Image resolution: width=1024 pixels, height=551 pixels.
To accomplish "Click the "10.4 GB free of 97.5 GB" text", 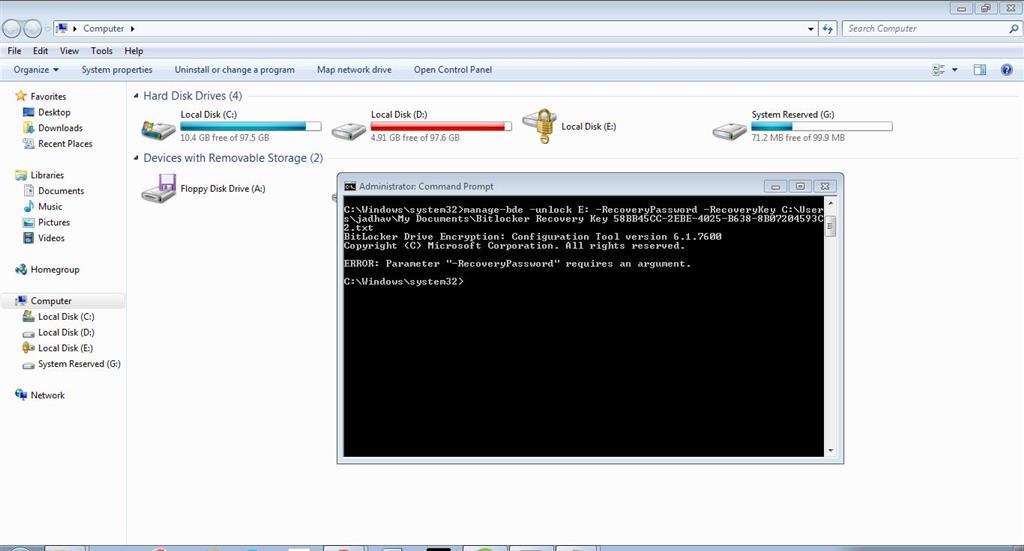I will tap(225, 138).
